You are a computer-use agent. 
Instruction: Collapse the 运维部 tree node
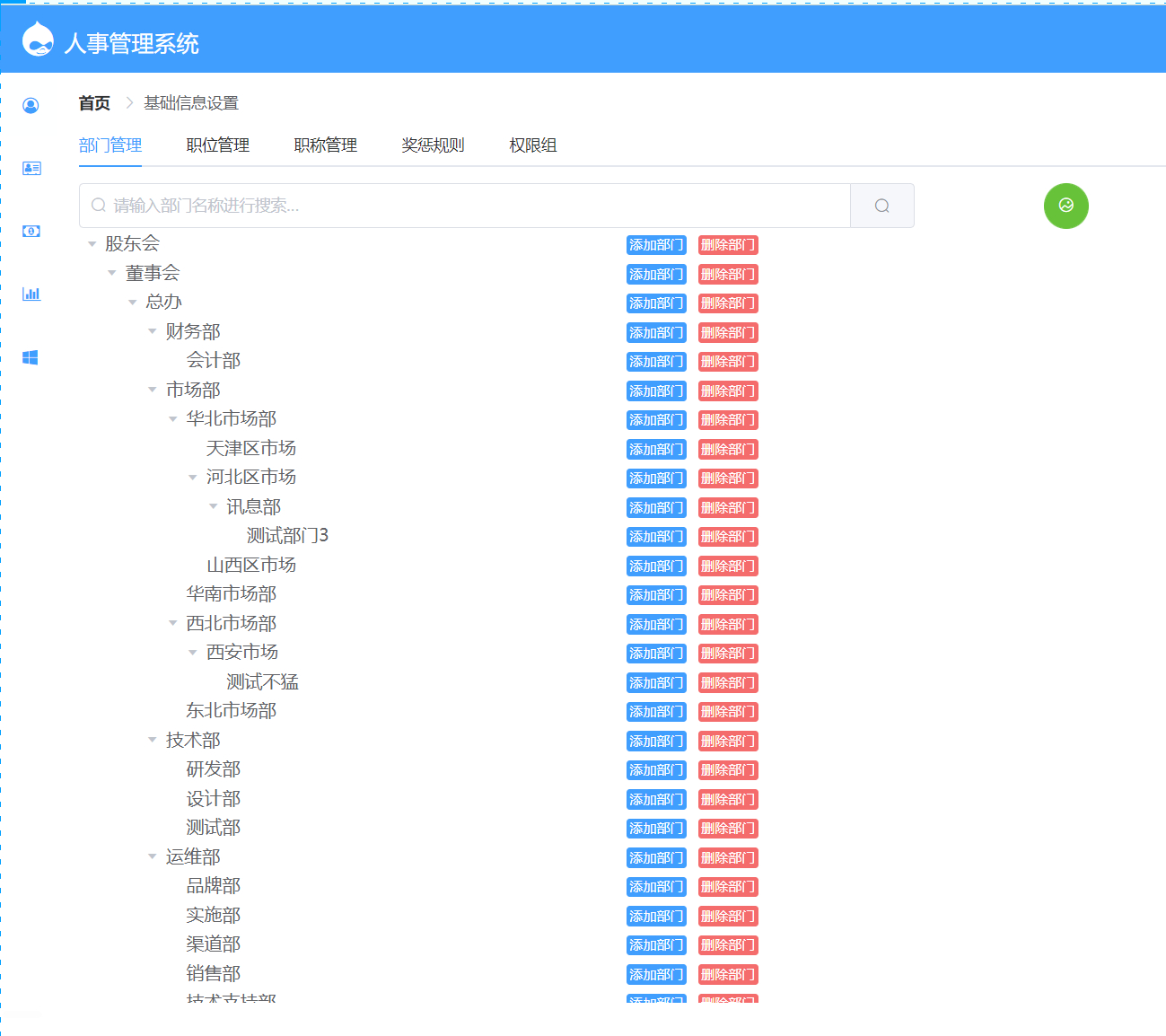[x=153, y=856]
